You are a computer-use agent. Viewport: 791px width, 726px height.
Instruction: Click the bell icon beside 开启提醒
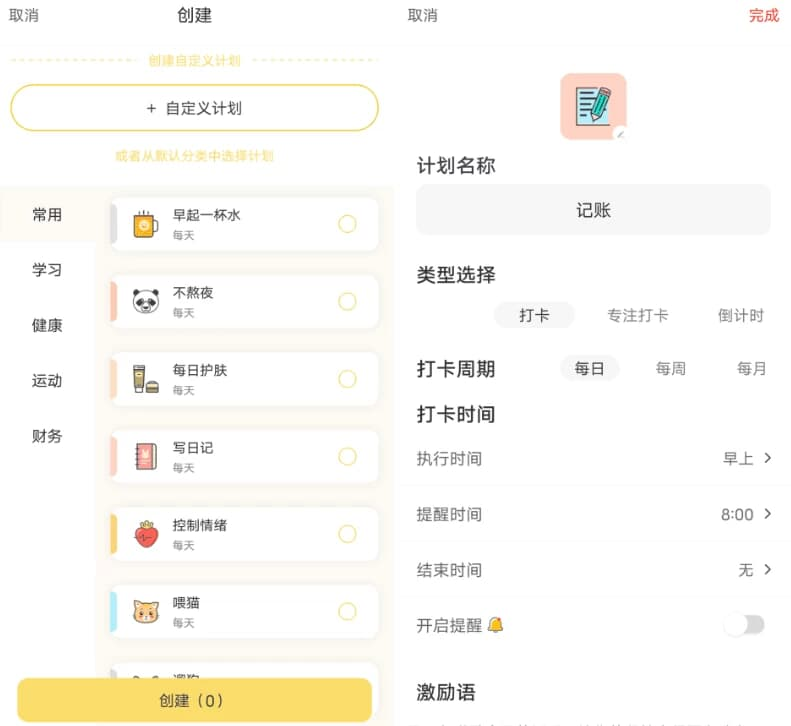tap(495, 625)
